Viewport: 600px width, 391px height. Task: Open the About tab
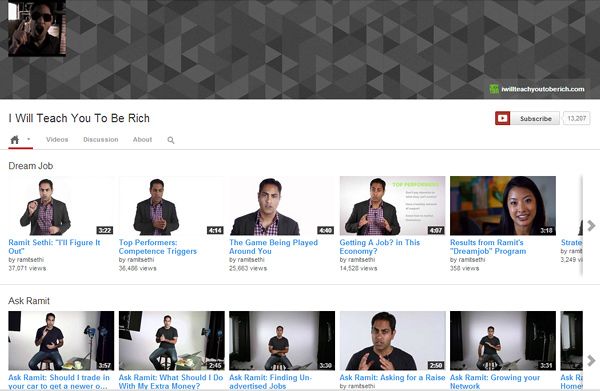coord(142,140)
